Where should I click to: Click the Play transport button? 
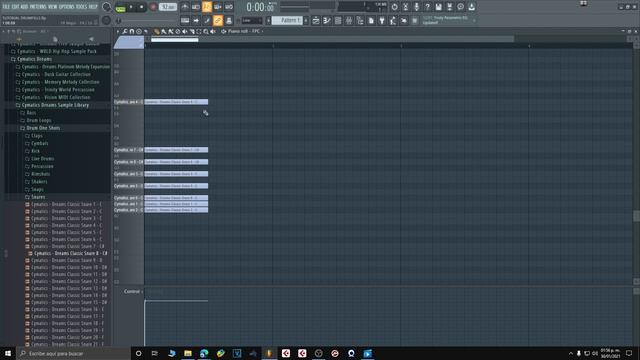131,7
